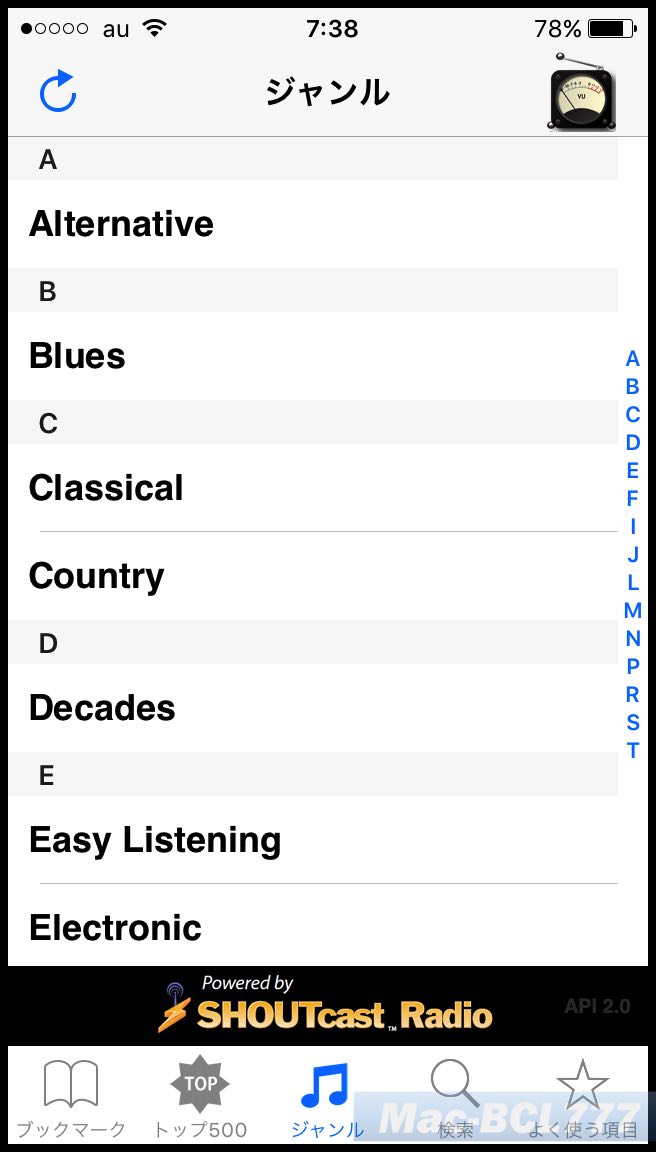Jump to letter F in index
Image resolution: width=656 pixels, height=1152 pixels.
coord(632,499)
